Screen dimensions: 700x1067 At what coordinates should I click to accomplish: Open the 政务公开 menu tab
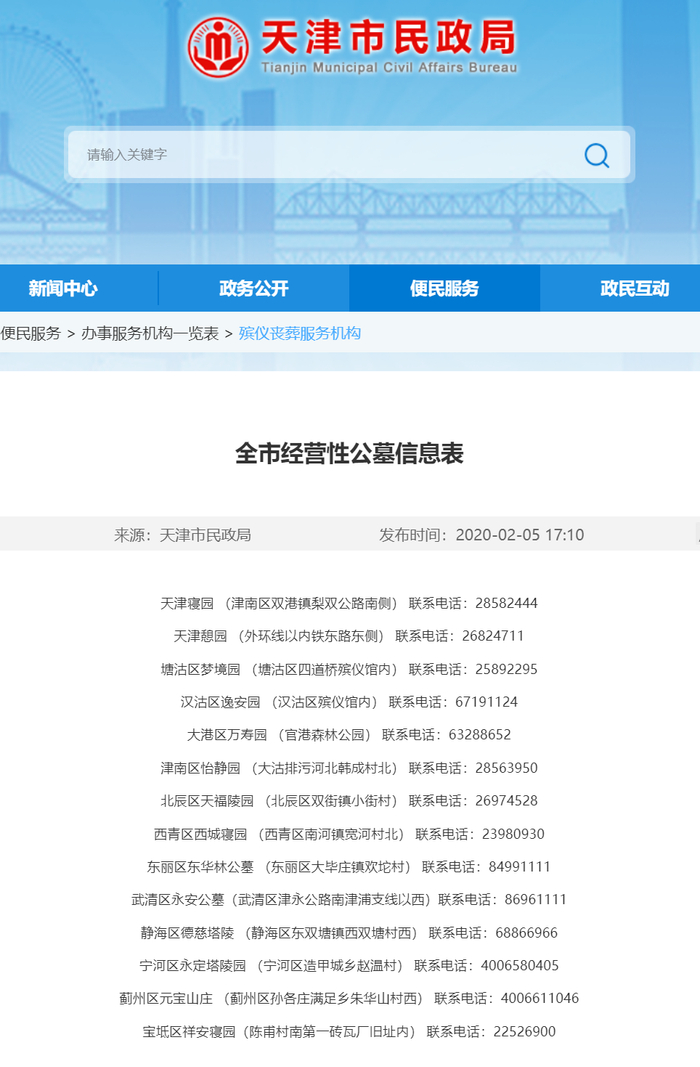254,289
